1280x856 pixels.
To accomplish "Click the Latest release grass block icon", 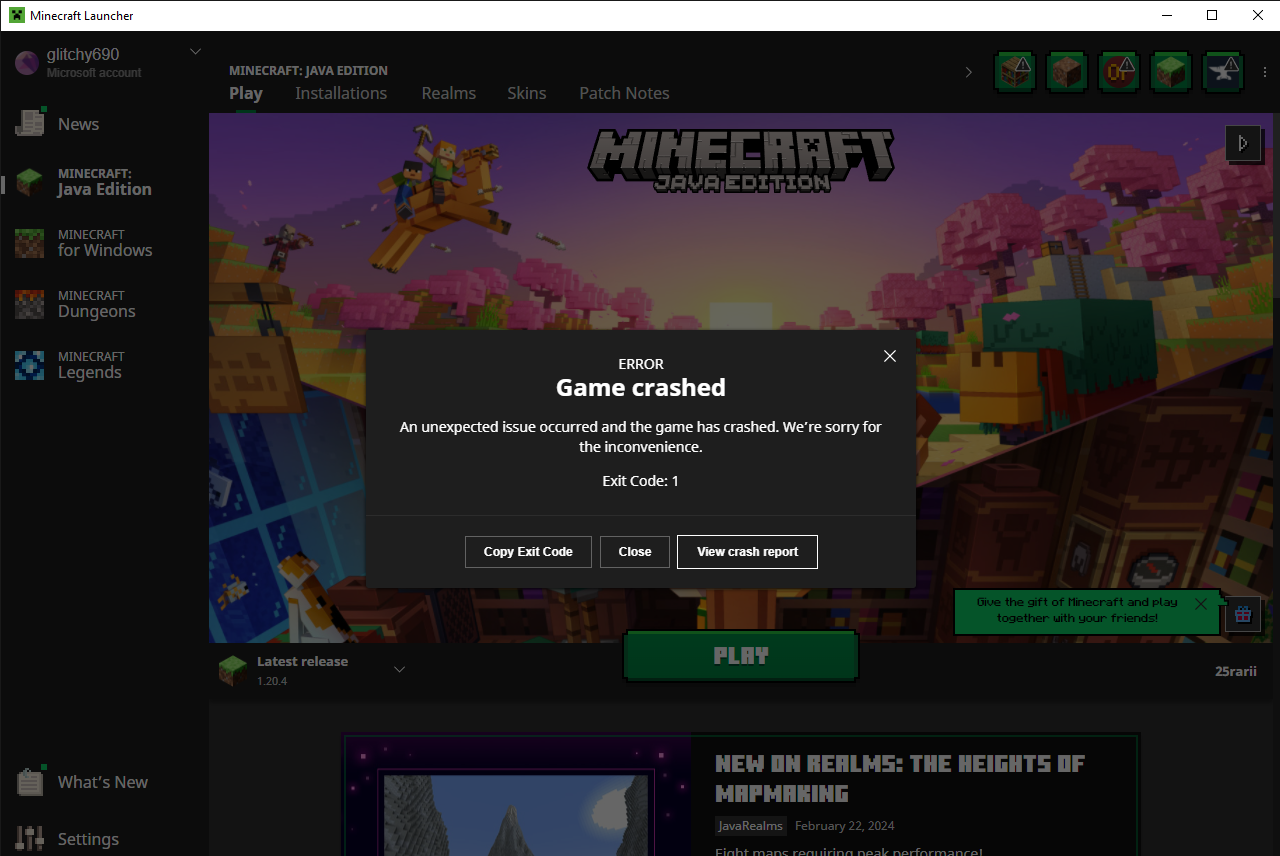I will pyautogui.click(x=232, y=670).
